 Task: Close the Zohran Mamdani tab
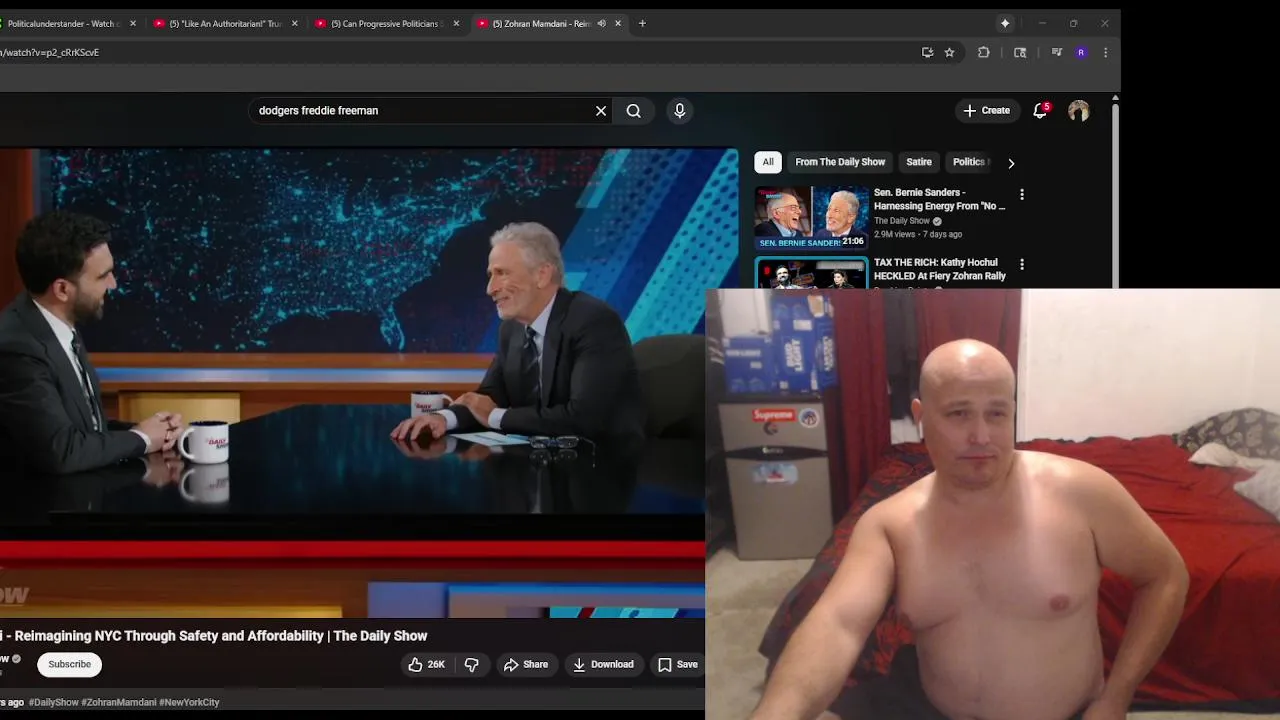coord(618,24)
